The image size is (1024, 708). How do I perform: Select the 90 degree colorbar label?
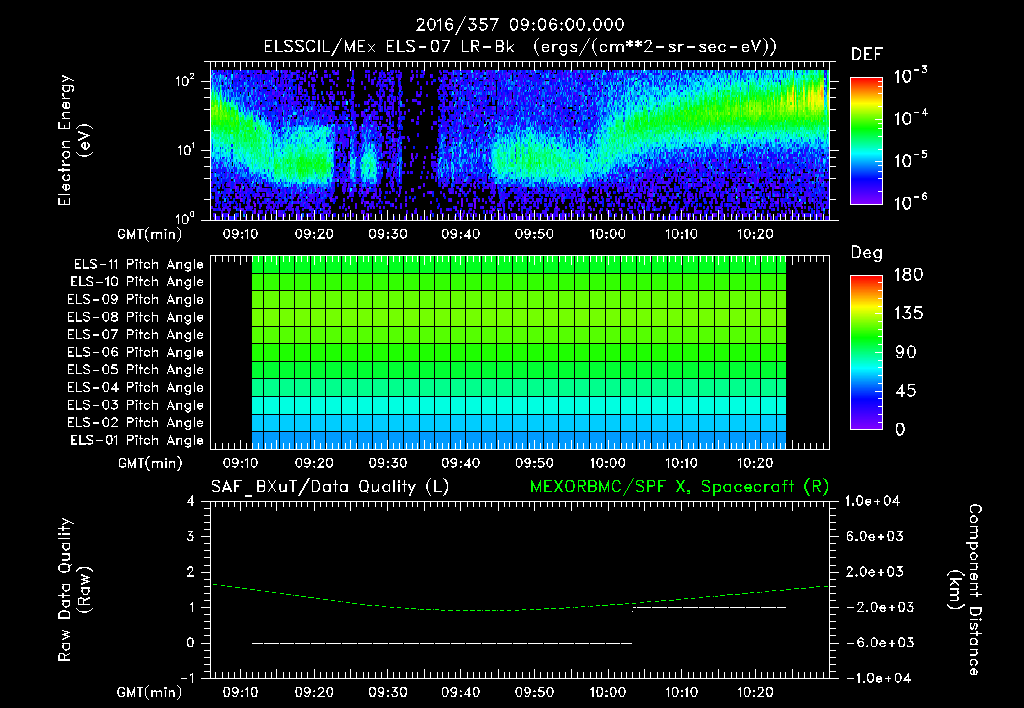click(x=906, y=352)
